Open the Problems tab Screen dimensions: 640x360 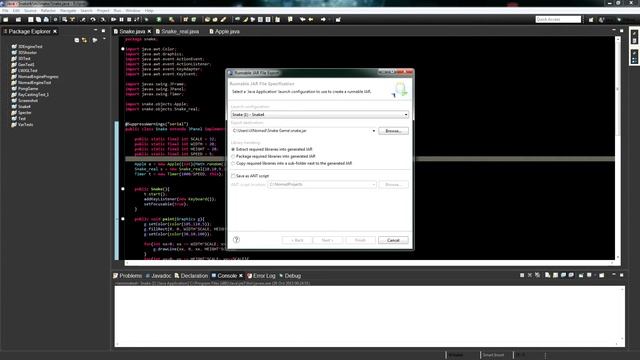tap(127, 276)
